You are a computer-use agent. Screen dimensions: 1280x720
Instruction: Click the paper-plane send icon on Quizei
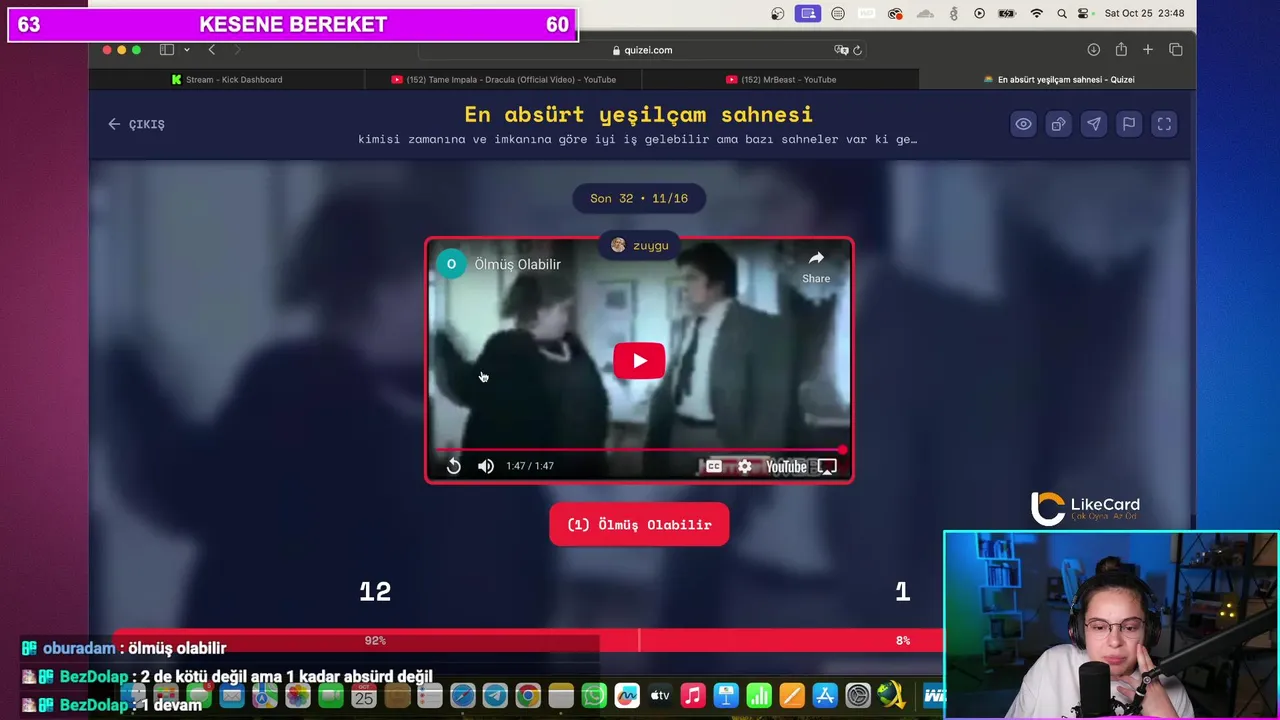click(x=1093, y=124)
